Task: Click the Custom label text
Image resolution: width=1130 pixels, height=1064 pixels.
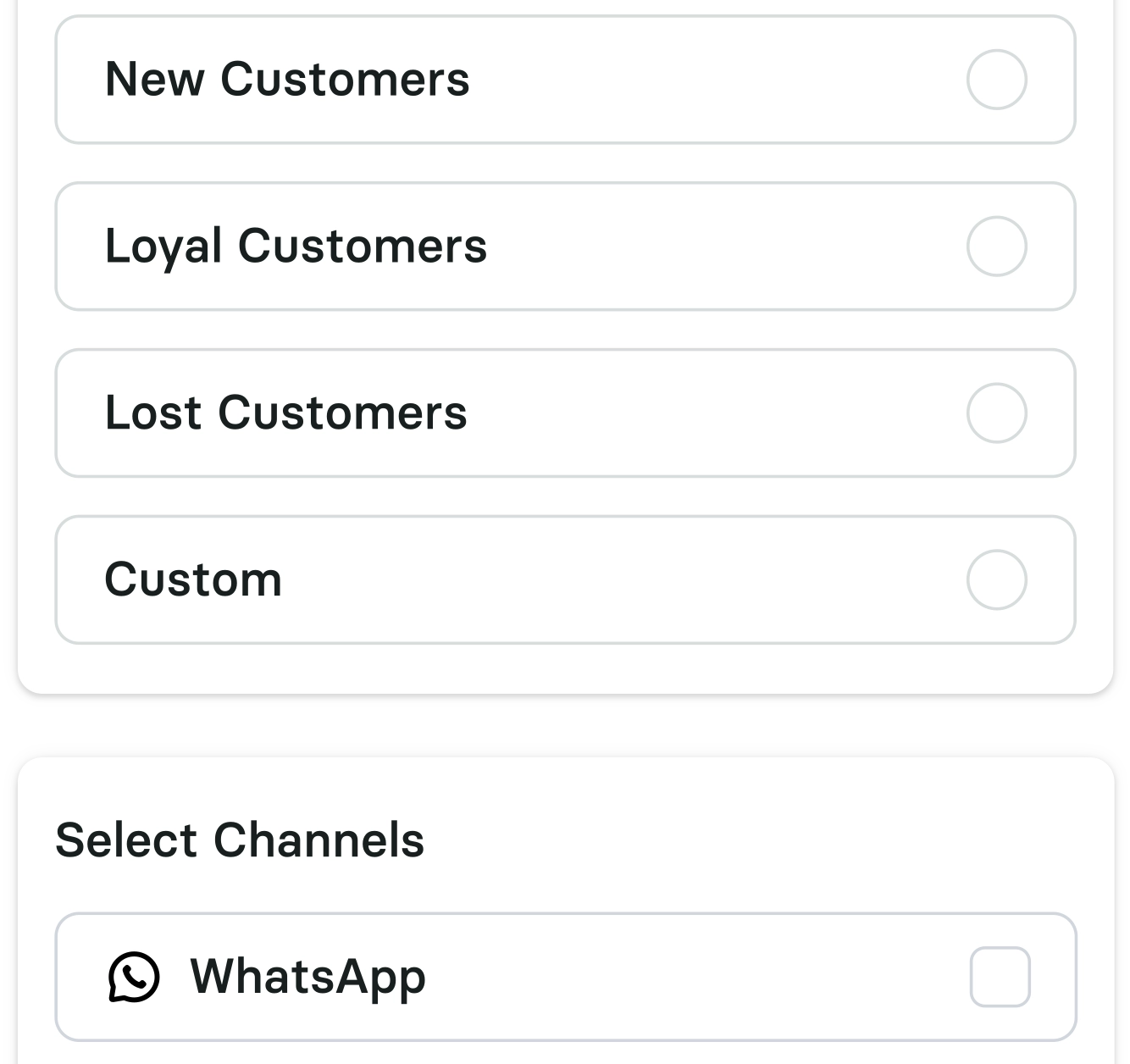Action: click(193, 580)
